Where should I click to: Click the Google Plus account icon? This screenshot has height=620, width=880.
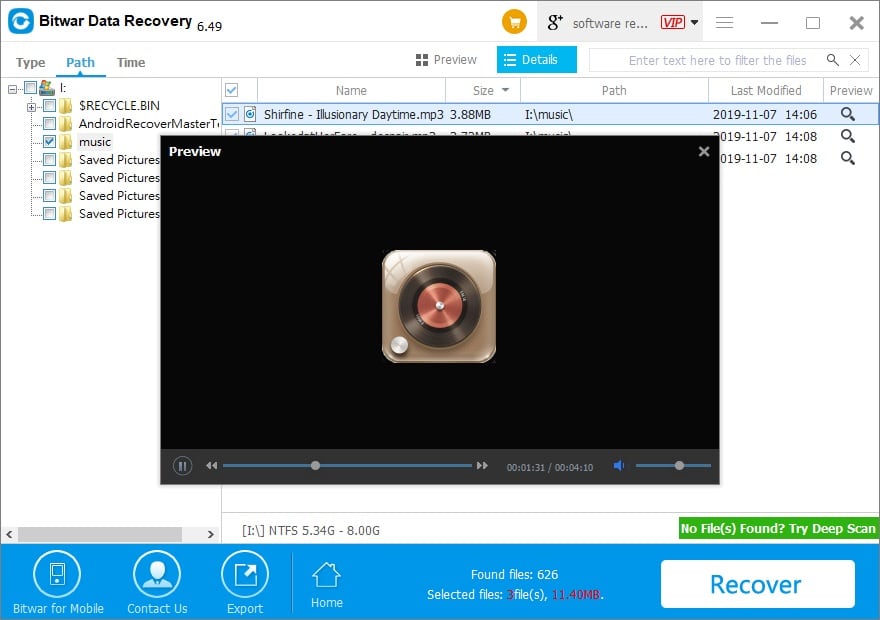[554, 22]
